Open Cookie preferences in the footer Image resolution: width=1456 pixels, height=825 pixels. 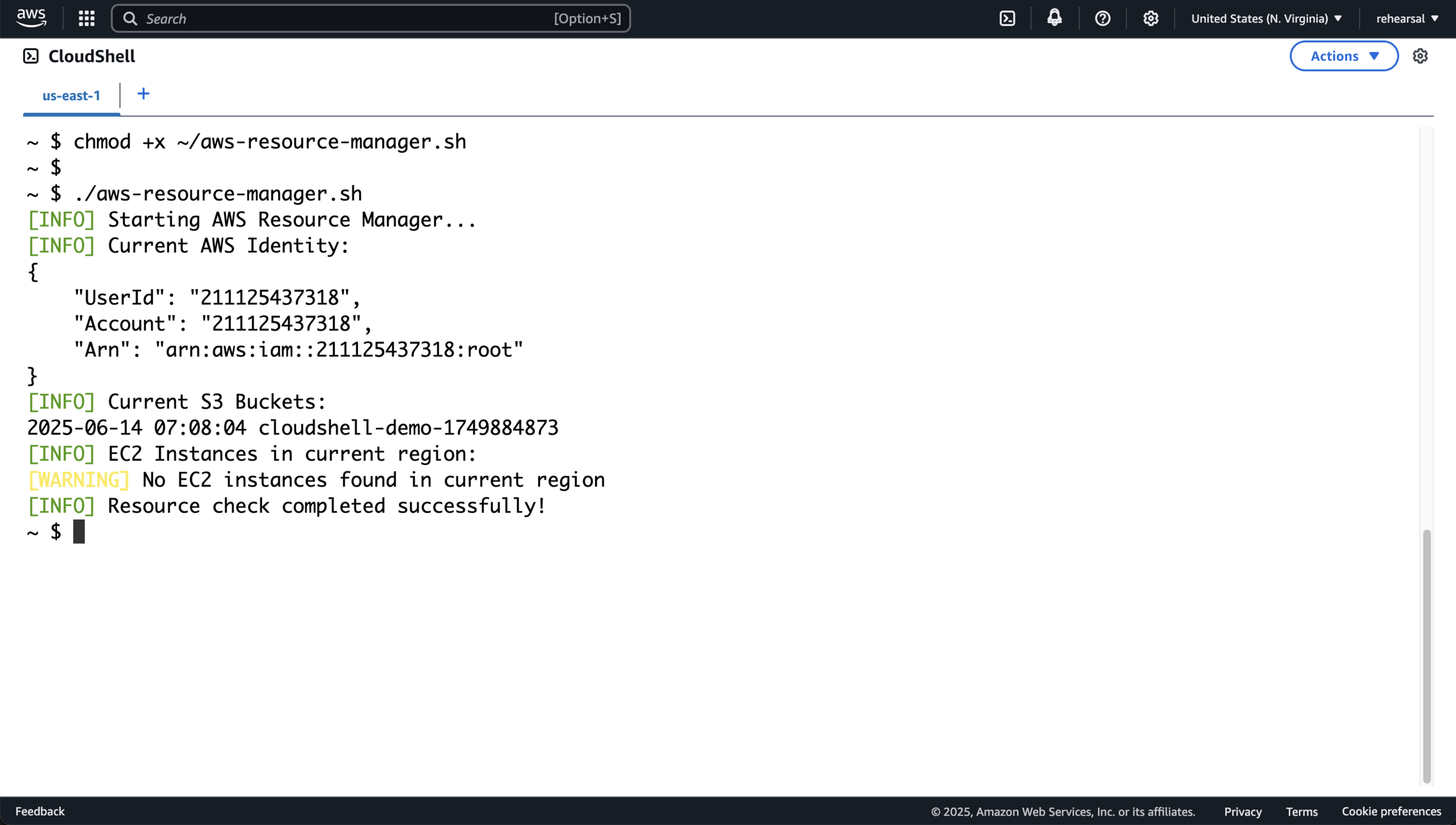pos(1391,812)
